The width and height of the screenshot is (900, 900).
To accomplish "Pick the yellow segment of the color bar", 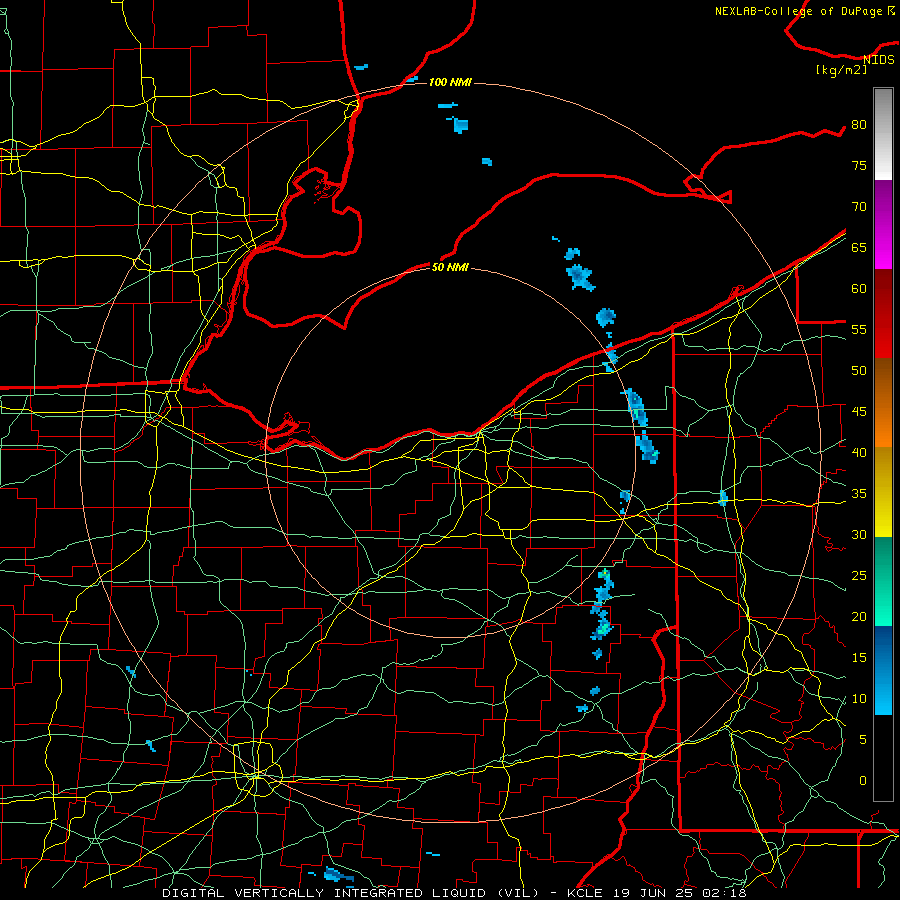I will pos(883,492).
